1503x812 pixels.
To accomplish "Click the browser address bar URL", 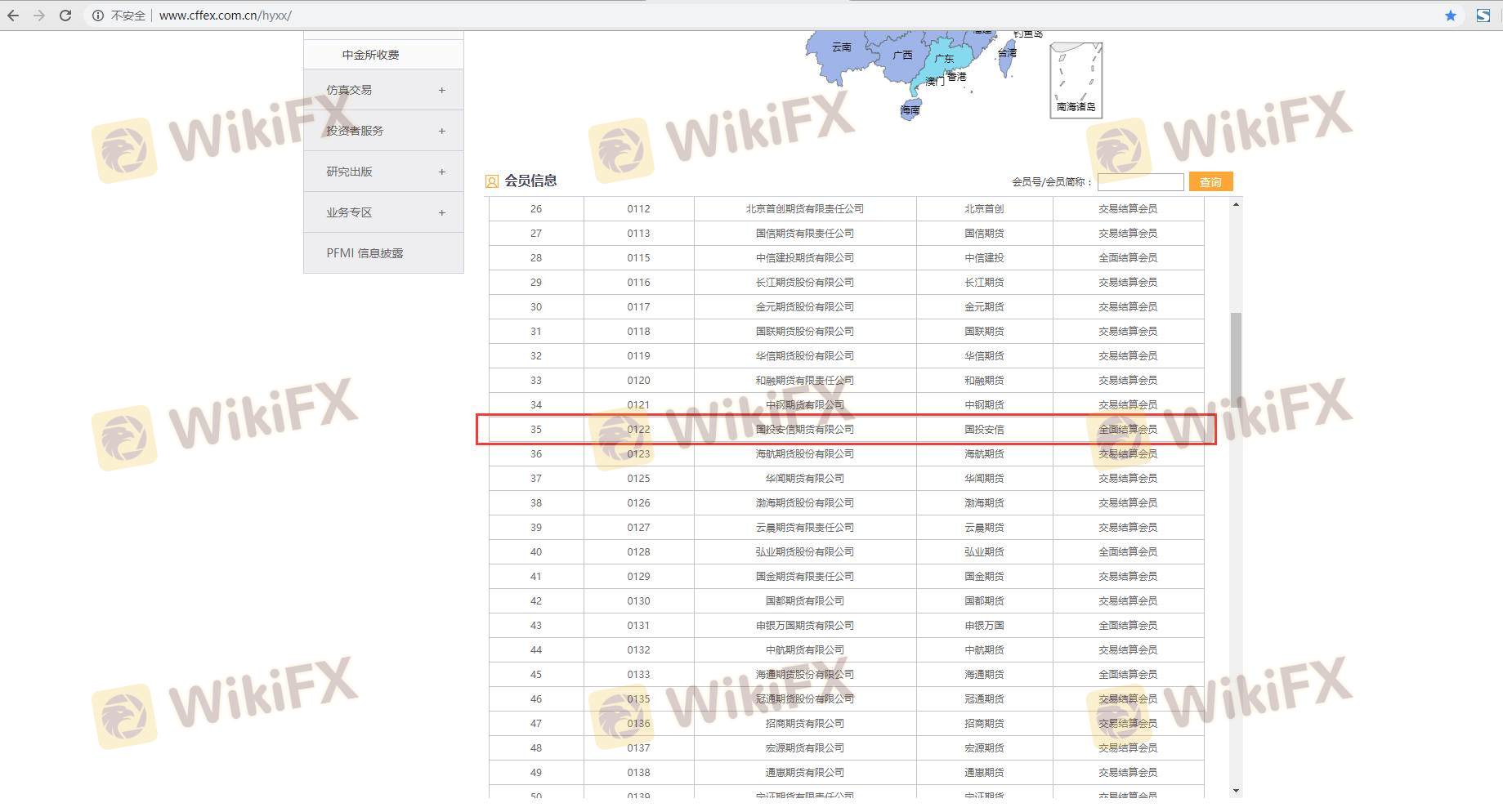I will (x=225, y=16).
